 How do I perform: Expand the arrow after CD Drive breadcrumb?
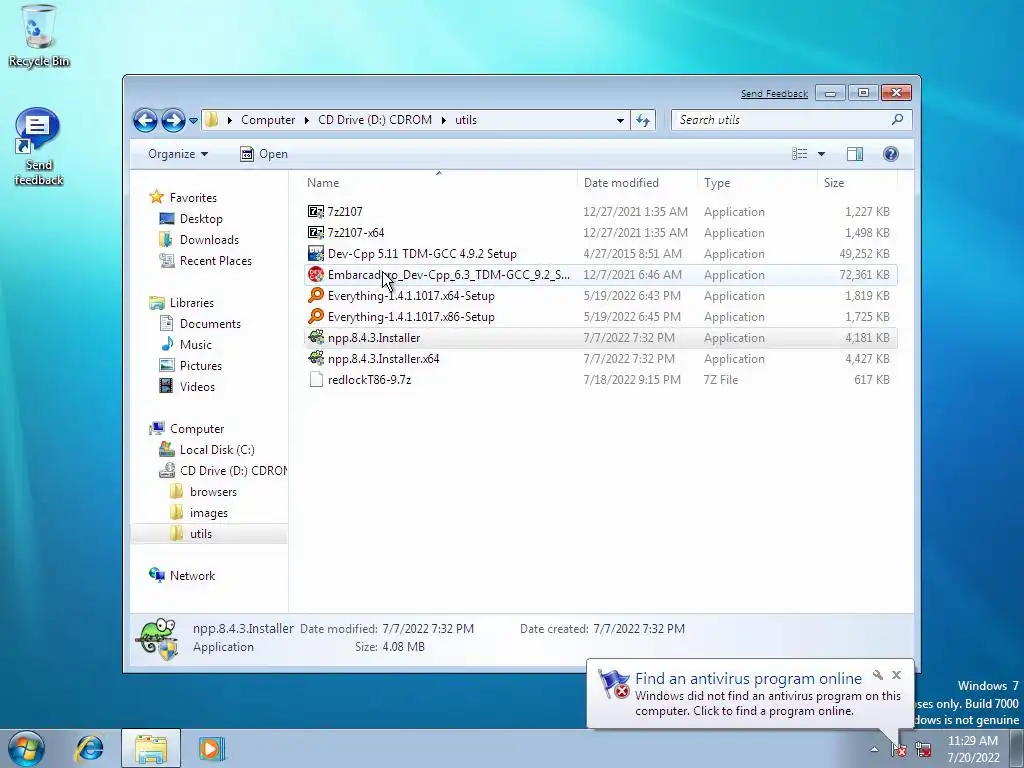443,120
